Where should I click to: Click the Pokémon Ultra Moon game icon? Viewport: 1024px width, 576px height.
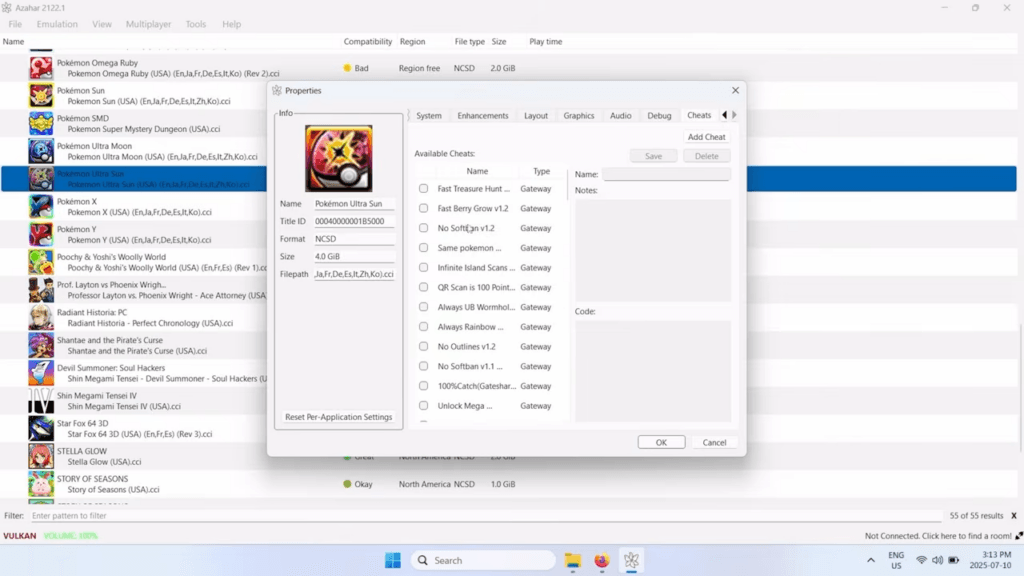[40, 151]
